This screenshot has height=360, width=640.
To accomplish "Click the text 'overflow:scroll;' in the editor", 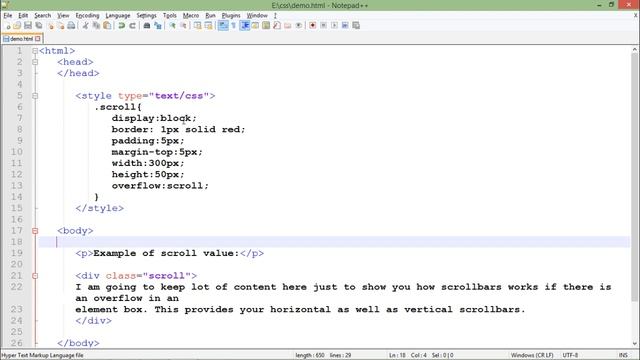I will pos(160,186).
